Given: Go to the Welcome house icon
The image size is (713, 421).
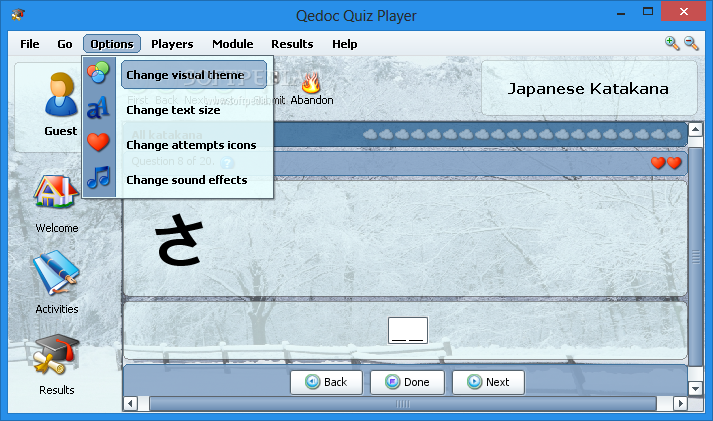Looking at the screenshot, I should 56,191.
